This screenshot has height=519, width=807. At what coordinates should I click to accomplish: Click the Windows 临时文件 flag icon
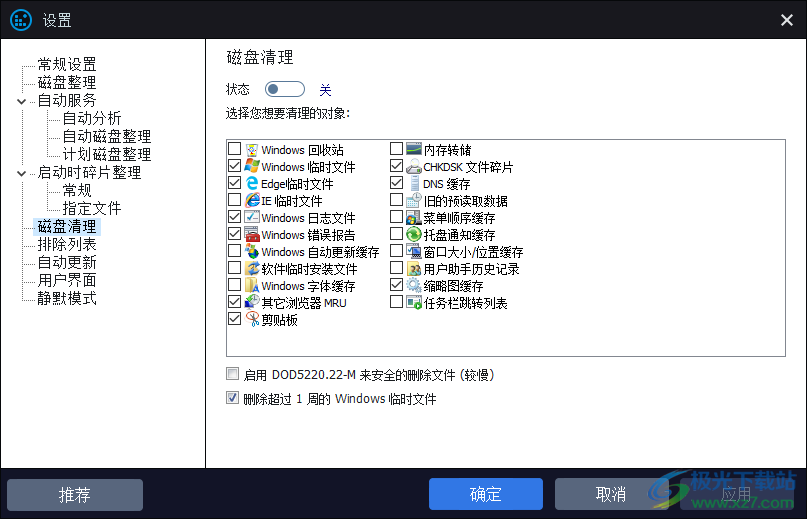pyautogui.click(x=252, y=166)
